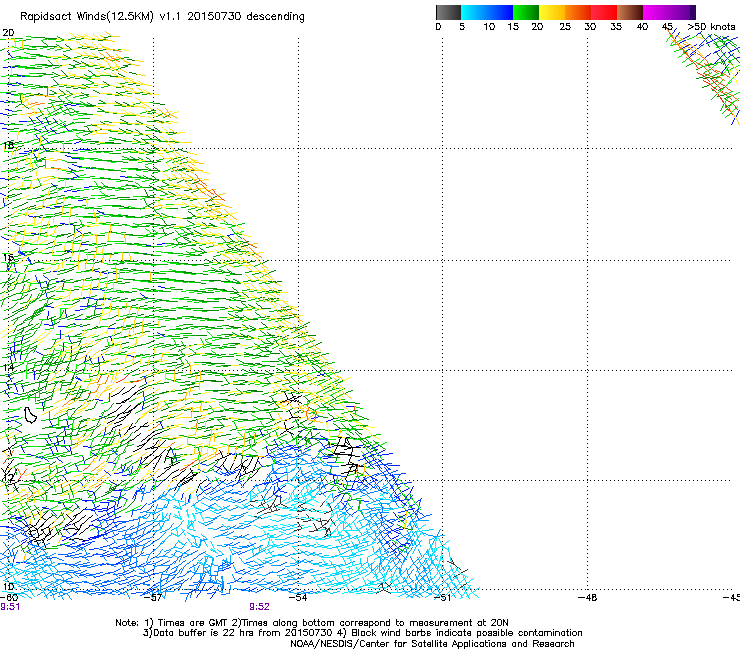This screenshot has height=650, width=740.
Task: Click the 'Rapidscat Winds(12.5KM) v1.1 20150730 descending' title
Action: point(162,17)
